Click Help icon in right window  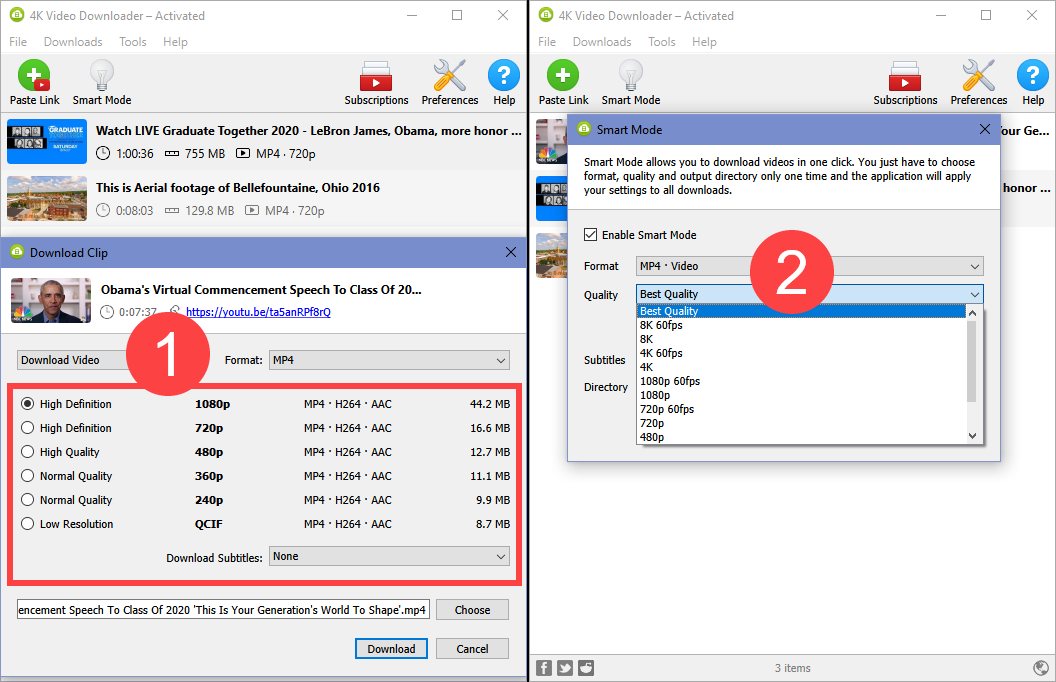(1032, 82)
